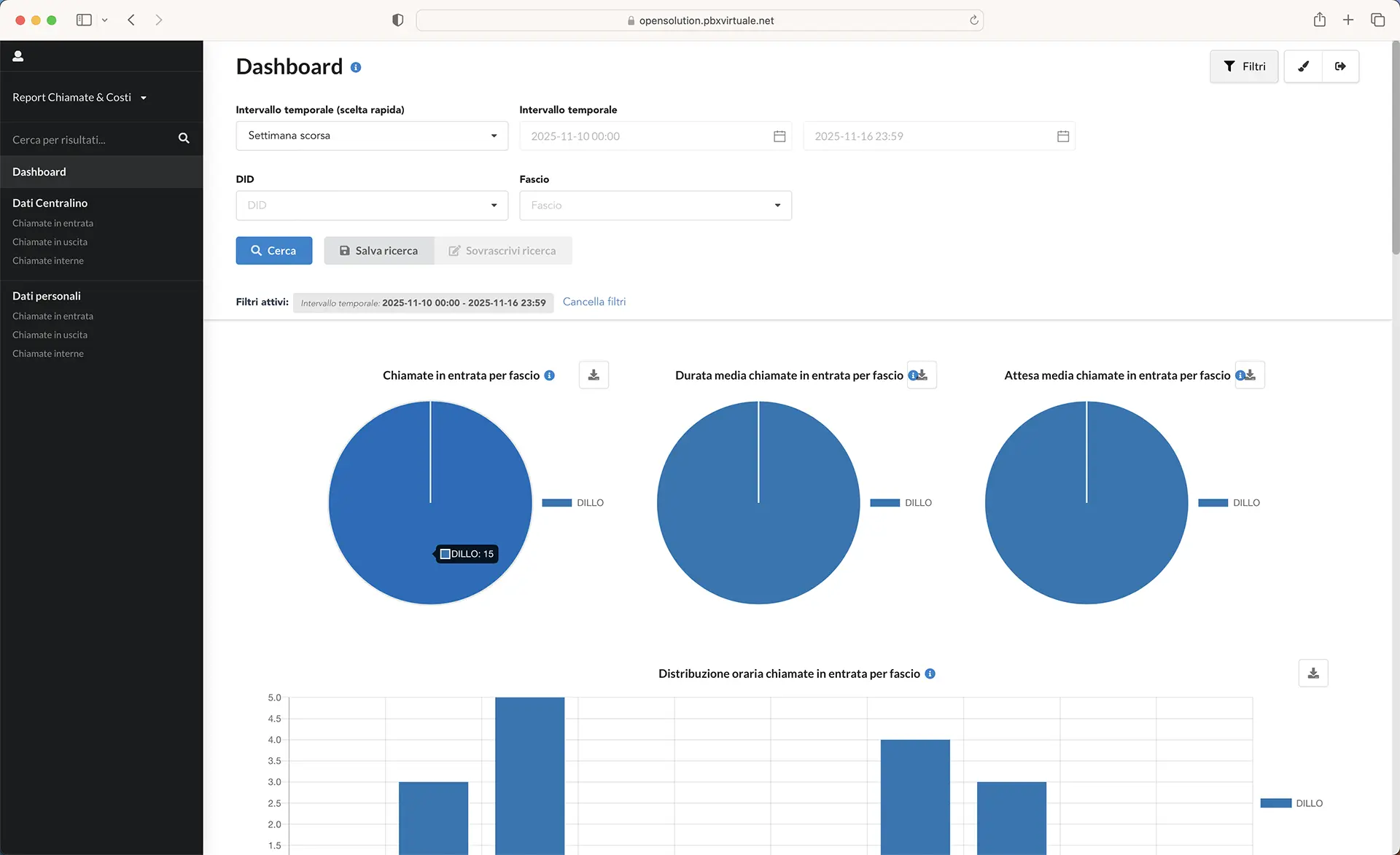
Task: Toggle DILLO legend in the bar chart
Action: point(1291,803)
